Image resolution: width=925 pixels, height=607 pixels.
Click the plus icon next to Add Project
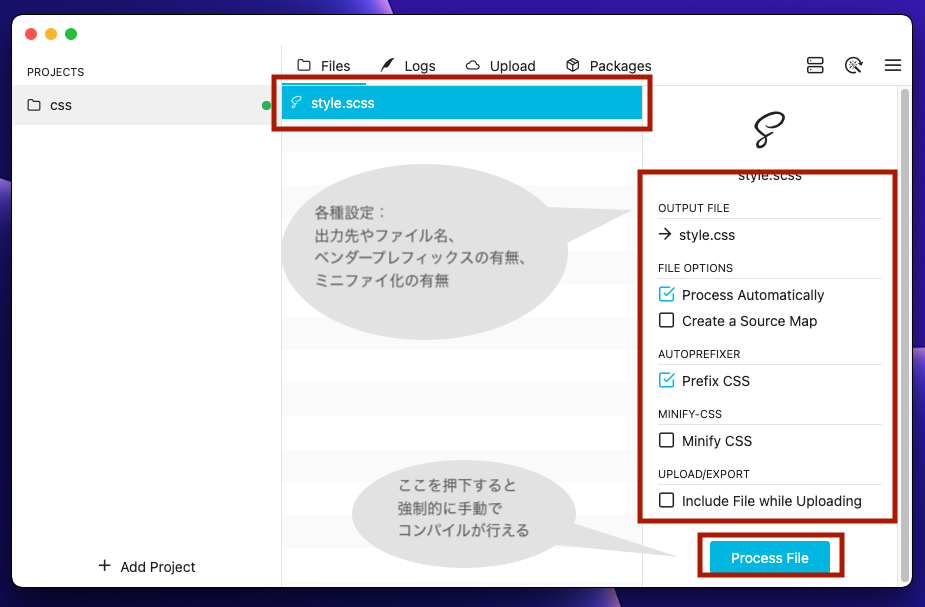tap(105, 566)
